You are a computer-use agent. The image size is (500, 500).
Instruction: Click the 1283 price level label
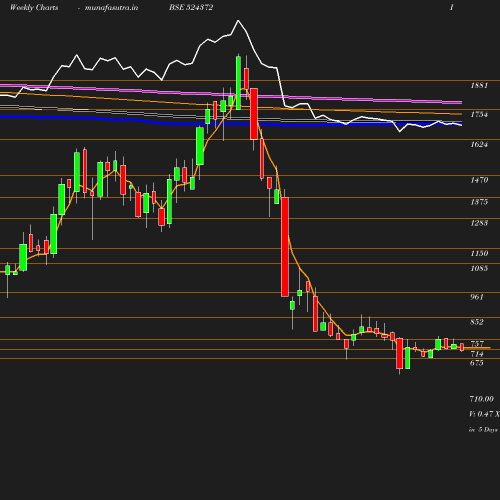(x=479, y=223)
